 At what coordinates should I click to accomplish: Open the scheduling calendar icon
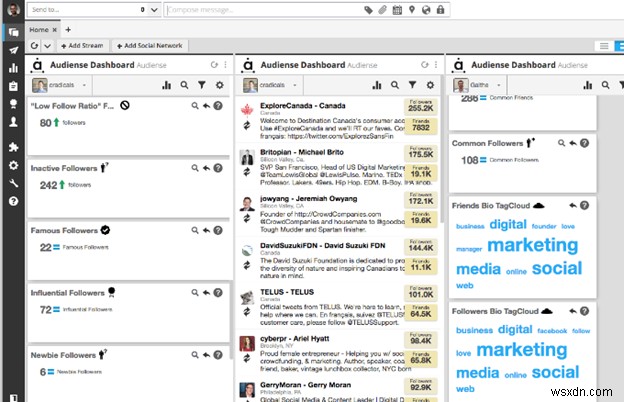point(397,10)
